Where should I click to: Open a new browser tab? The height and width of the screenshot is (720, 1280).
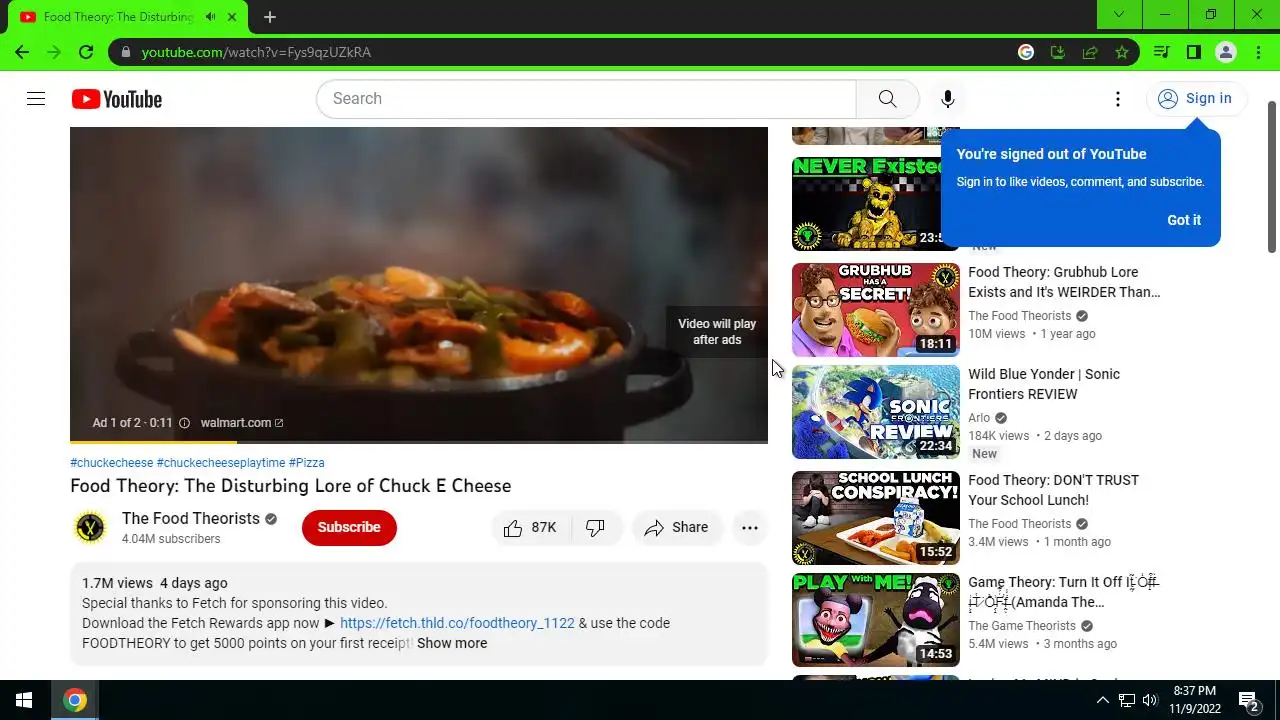[269, 17]
